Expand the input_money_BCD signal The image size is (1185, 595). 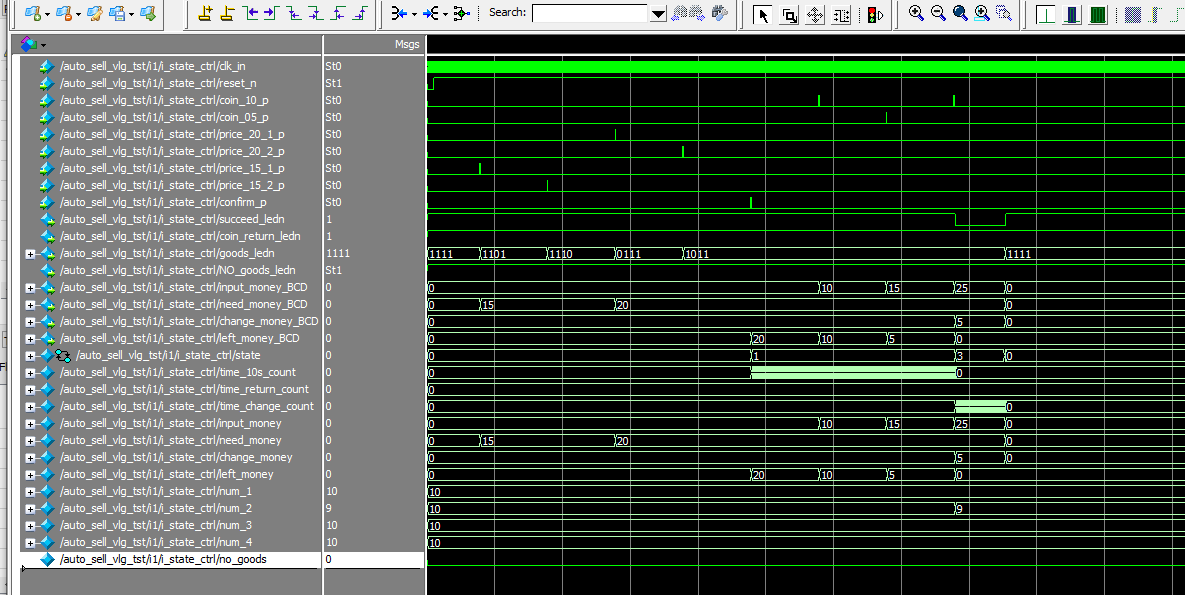(x=30, y=288)
